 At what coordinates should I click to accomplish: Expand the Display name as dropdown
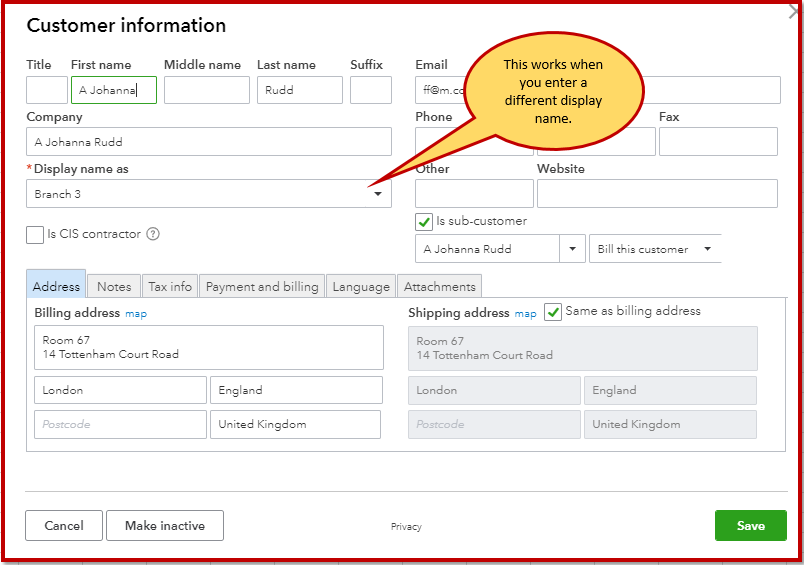coord(378,194)
